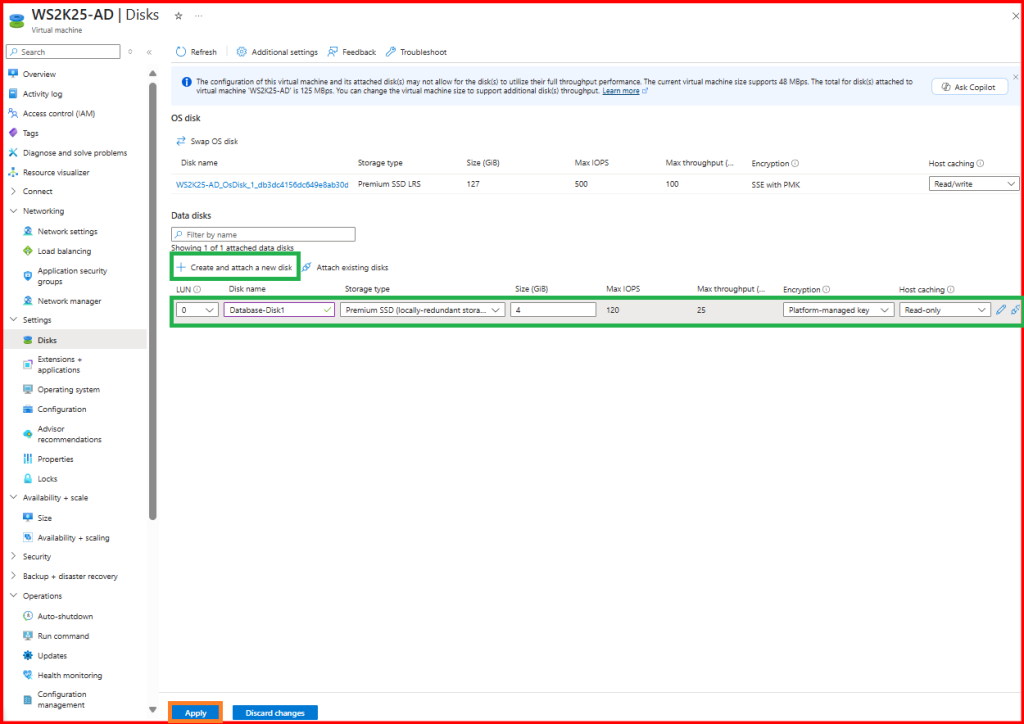Image resolution: width=1024 pixels, height=724 pixels.
Task: Select Access control (IAM) menu item
Action: point(59,113)
